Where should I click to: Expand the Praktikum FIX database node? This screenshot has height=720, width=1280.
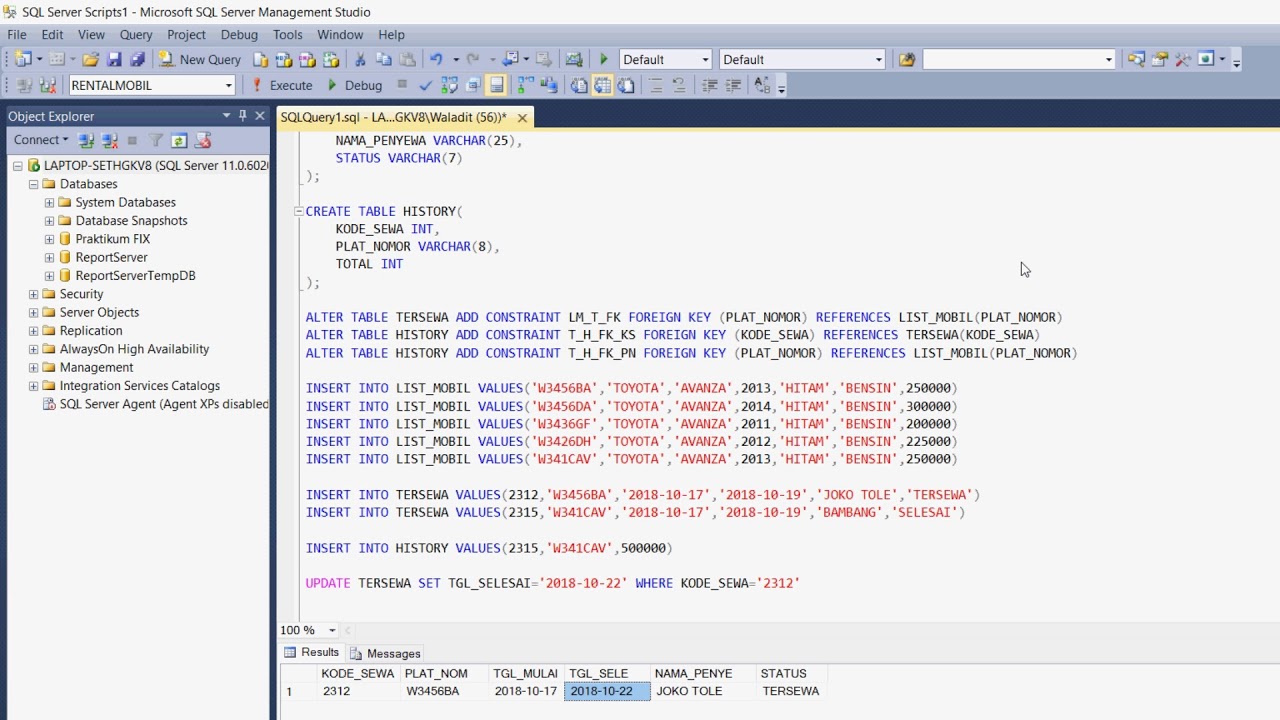tap(49, 239)
